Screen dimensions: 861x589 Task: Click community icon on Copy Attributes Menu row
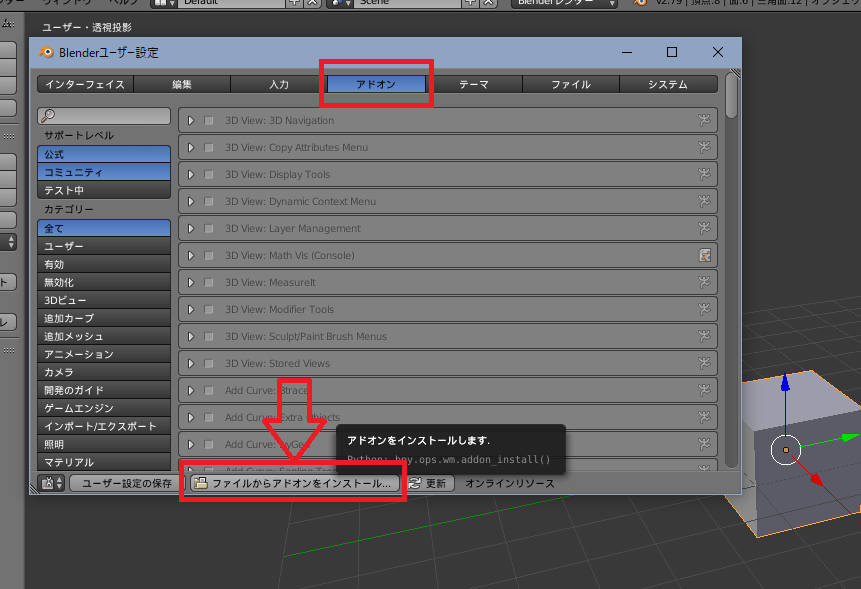705,147
